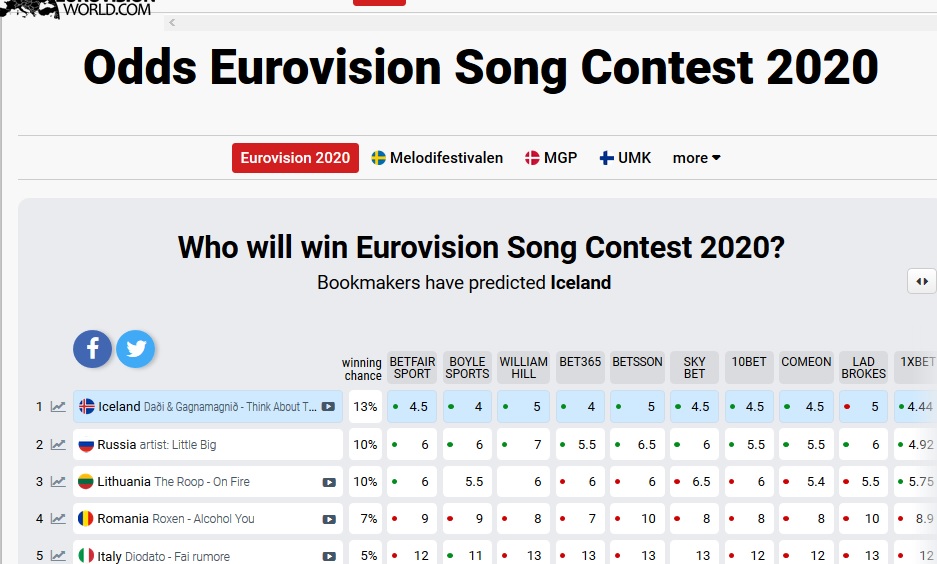This screenshot has width=937, height=564.
Task: Toggle table width with arrows button
Action: pyautogui.click(x=922, y=281)
